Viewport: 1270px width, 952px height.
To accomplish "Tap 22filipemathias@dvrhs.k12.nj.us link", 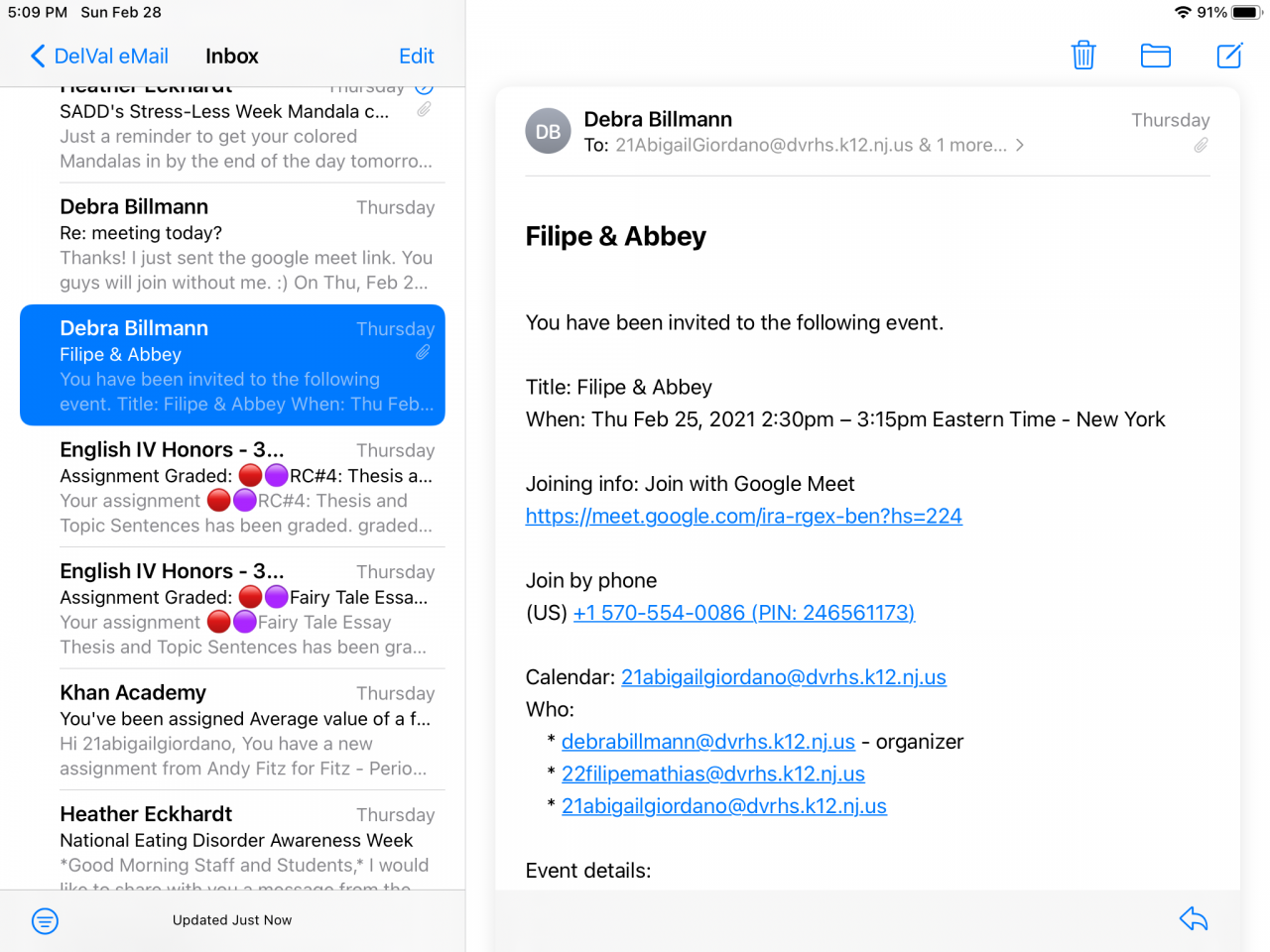I will tap(713, 773).
